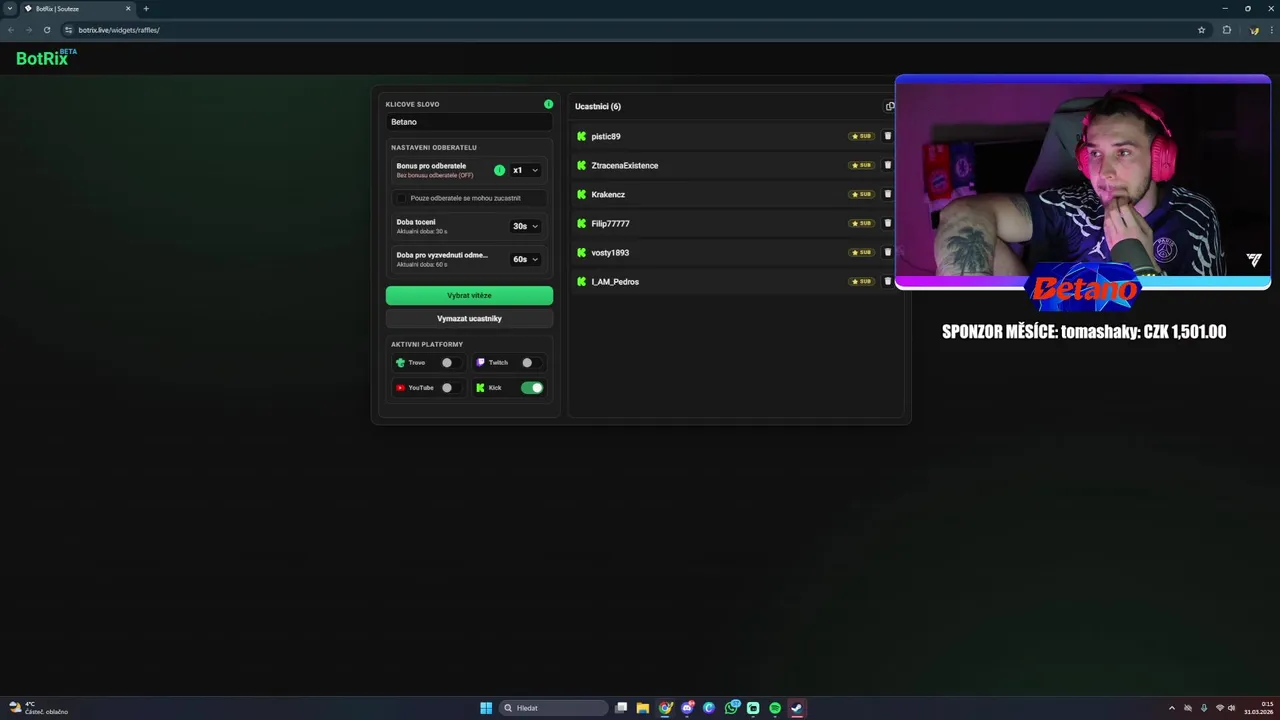
Task: Click participant name Filip77777
Action: point(610,223)
